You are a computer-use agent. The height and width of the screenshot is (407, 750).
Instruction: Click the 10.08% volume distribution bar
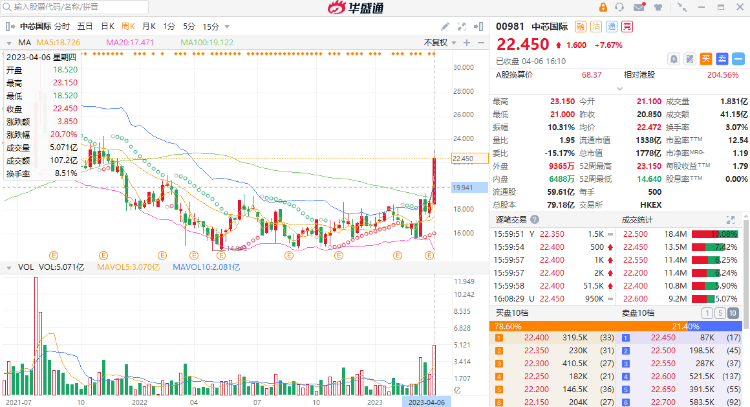(715, 234)
